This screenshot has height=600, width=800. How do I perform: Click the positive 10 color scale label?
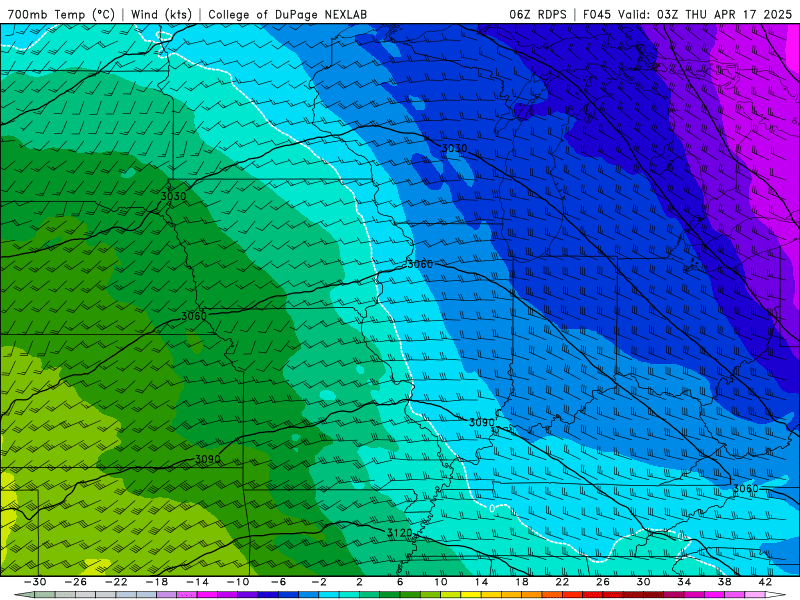click(441, 582)
